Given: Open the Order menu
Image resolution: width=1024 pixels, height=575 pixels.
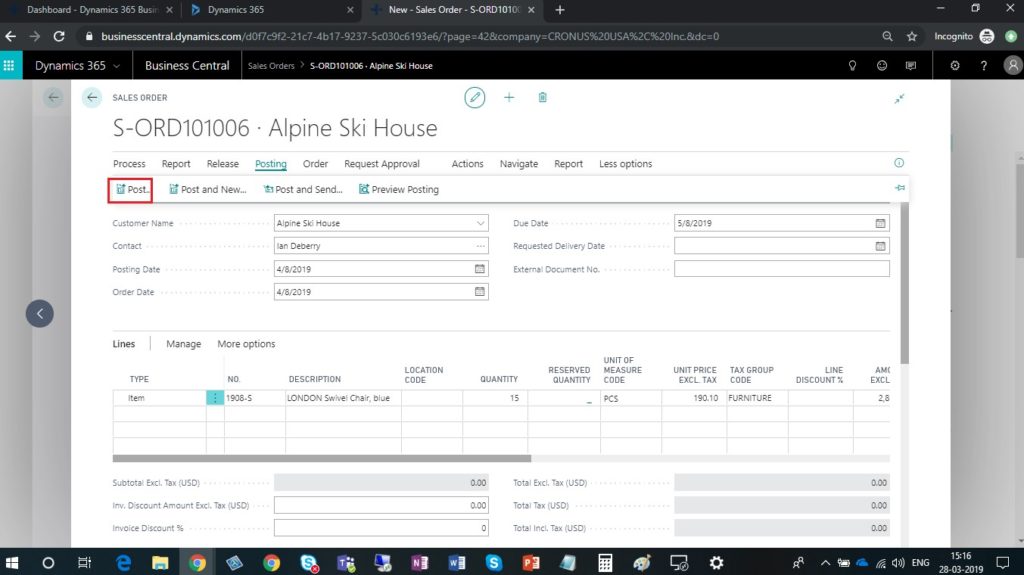Looking at the screenshot, I should (x=315, y=164).
